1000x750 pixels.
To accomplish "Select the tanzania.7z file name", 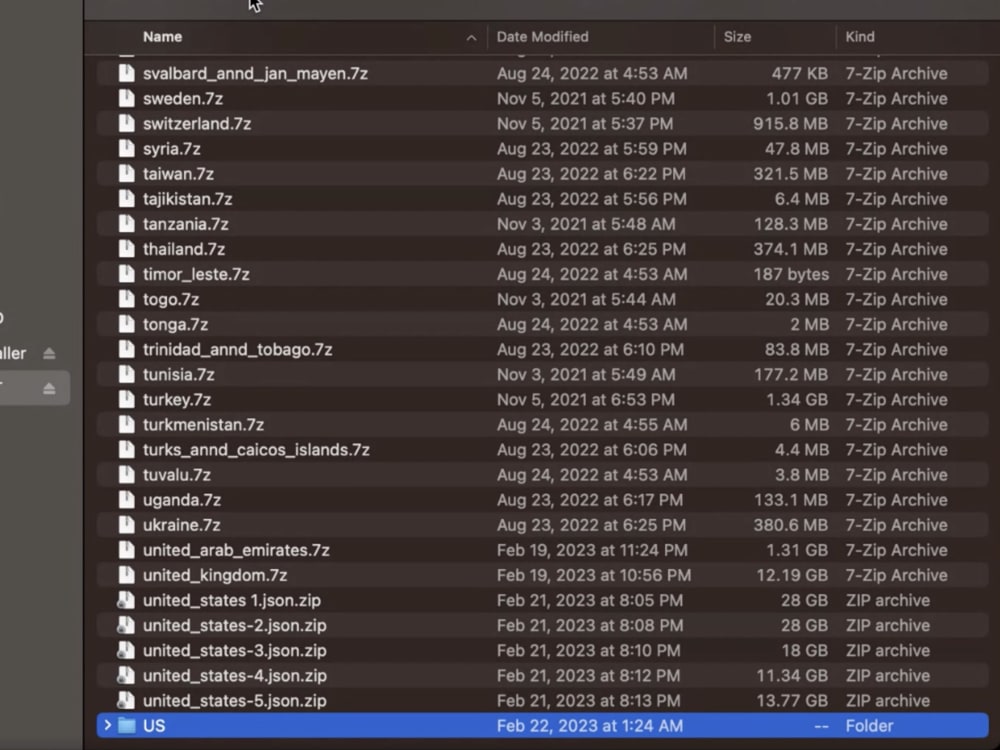I will click(x=186, y=224).
